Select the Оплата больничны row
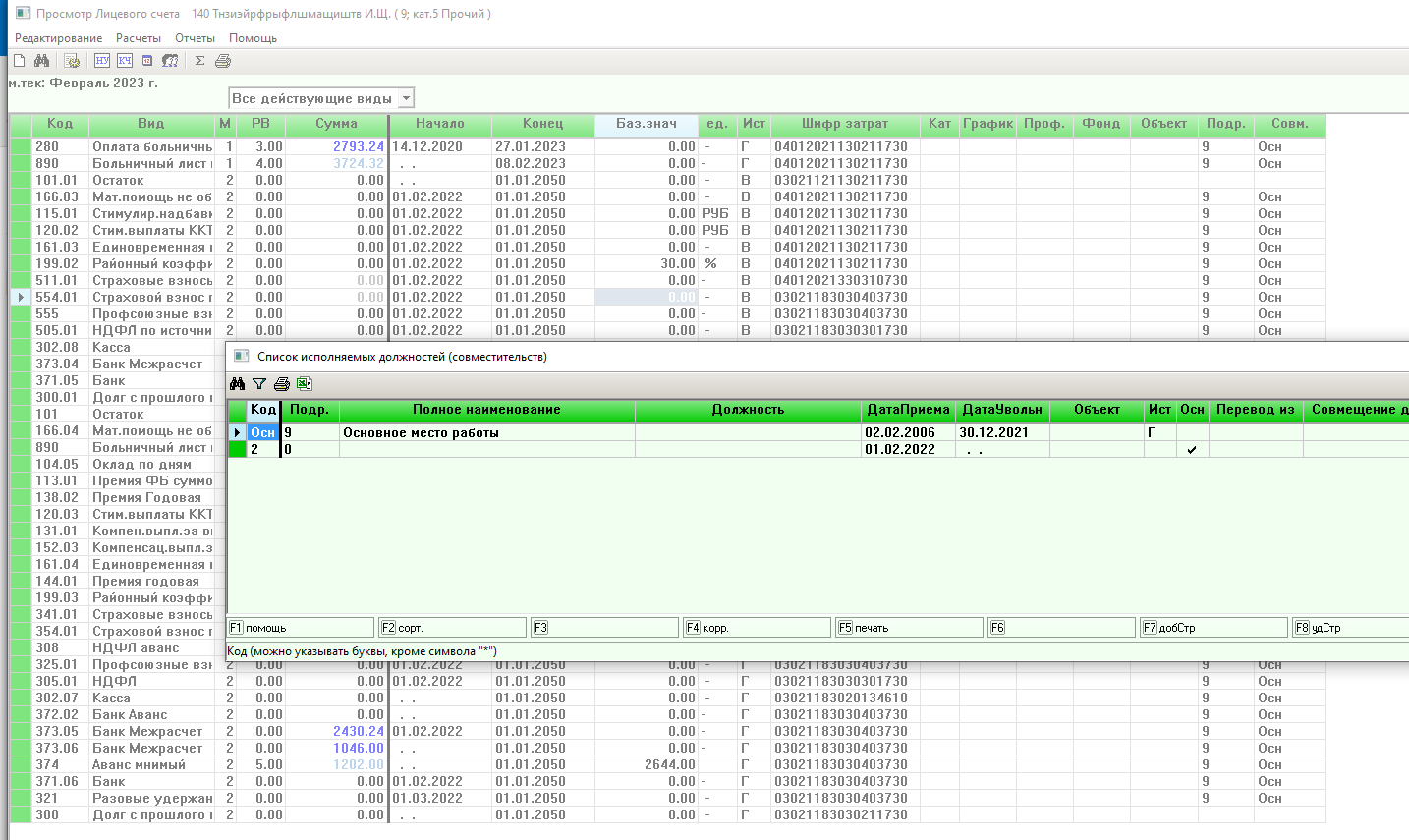 coord(668,147)
